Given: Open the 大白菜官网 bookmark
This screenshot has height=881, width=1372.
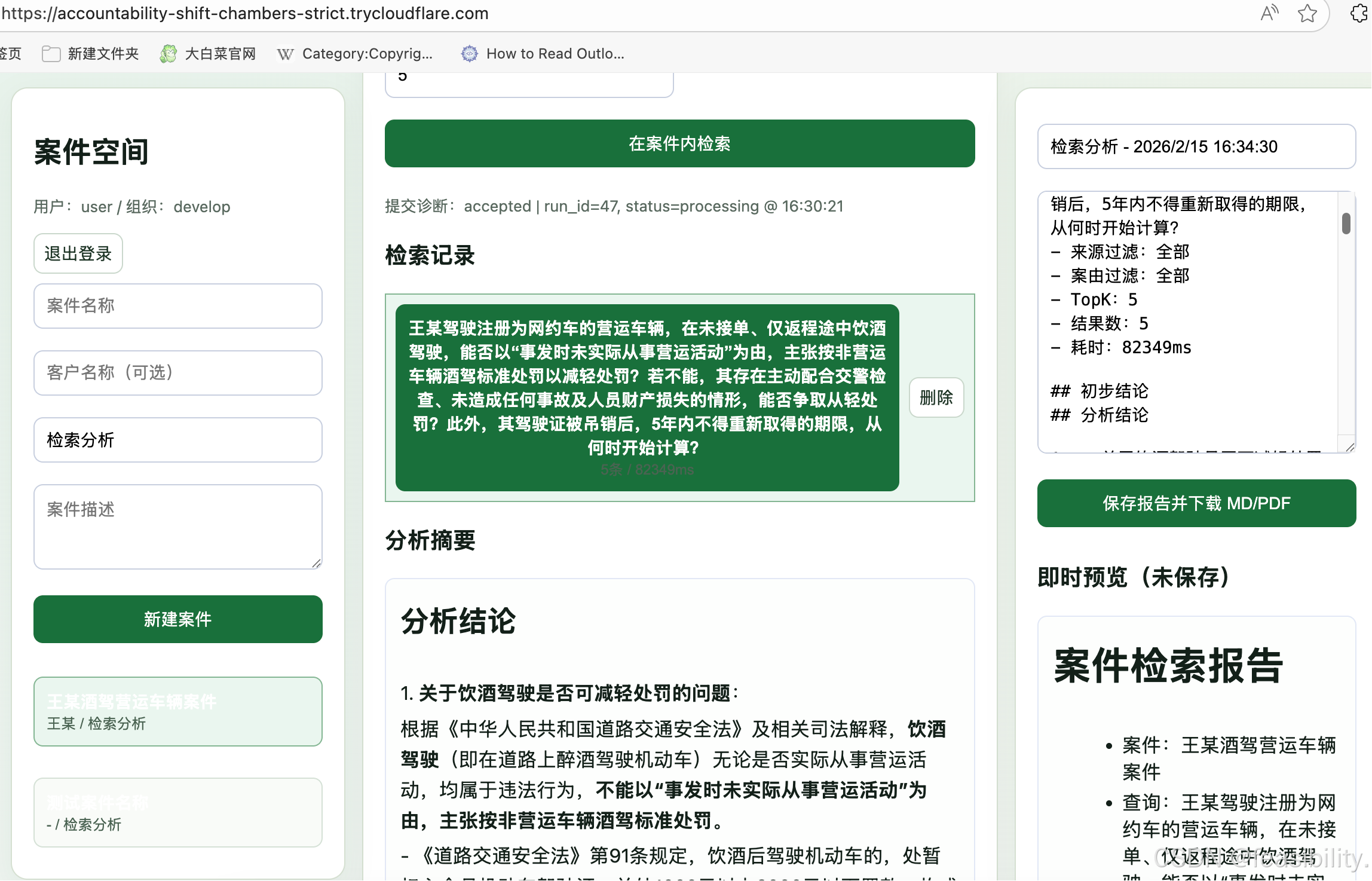Looking at the screenshot, I should [x=208, y=54].
